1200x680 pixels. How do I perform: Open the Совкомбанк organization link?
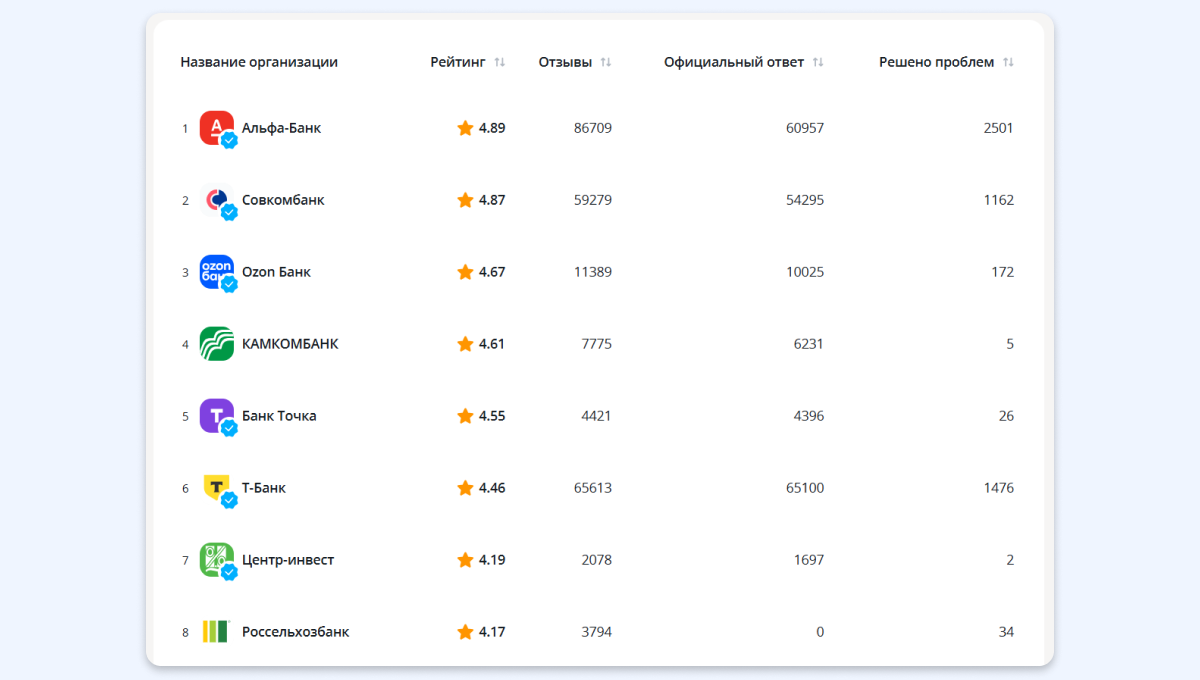pos(283,200)
